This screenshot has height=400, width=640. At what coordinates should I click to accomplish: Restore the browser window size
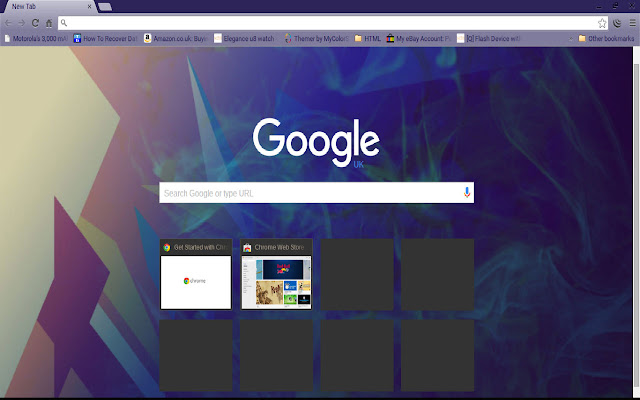point(615,6)
